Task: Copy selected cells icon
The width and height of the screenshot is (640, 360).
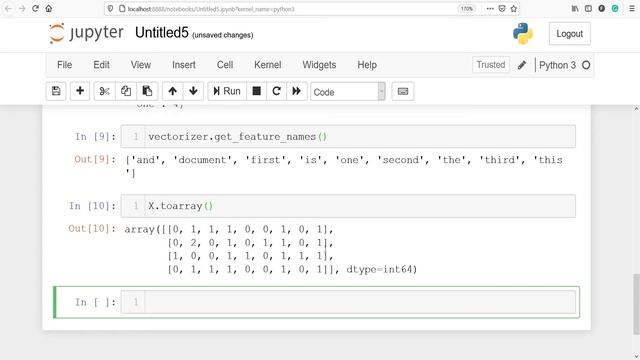Action: pos(126,91)
